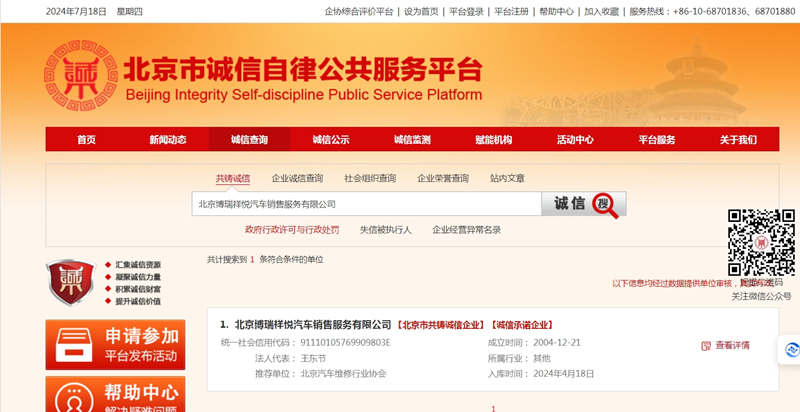This screenshot has width=800, height=412.
Task: Open the floating blue assistant icon
Action: point(791,350)
